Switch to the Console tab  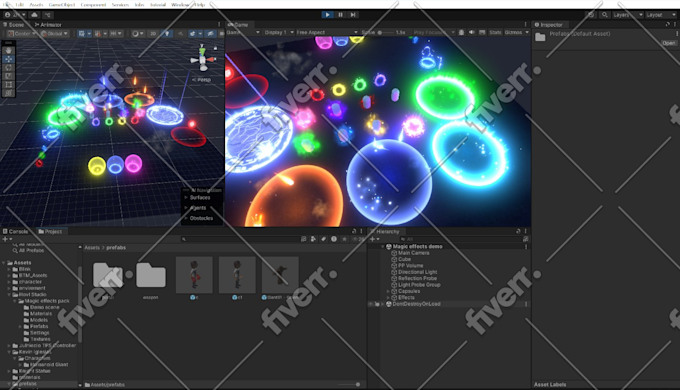16,232
